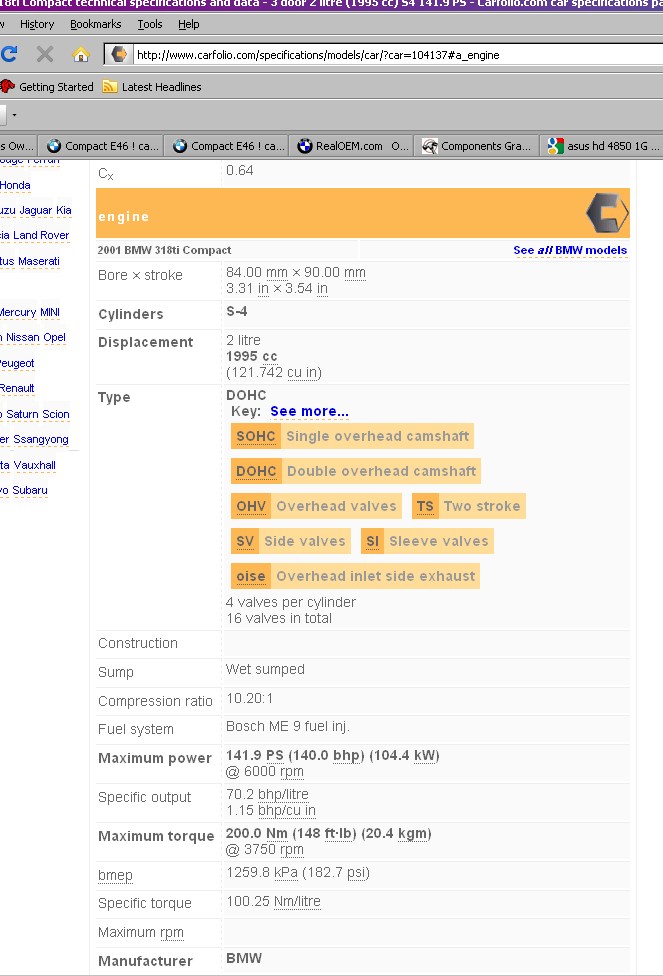Click the Getting Started bookmark icon
This screenshot has height=976, width=663.
[x=7, y=87]
